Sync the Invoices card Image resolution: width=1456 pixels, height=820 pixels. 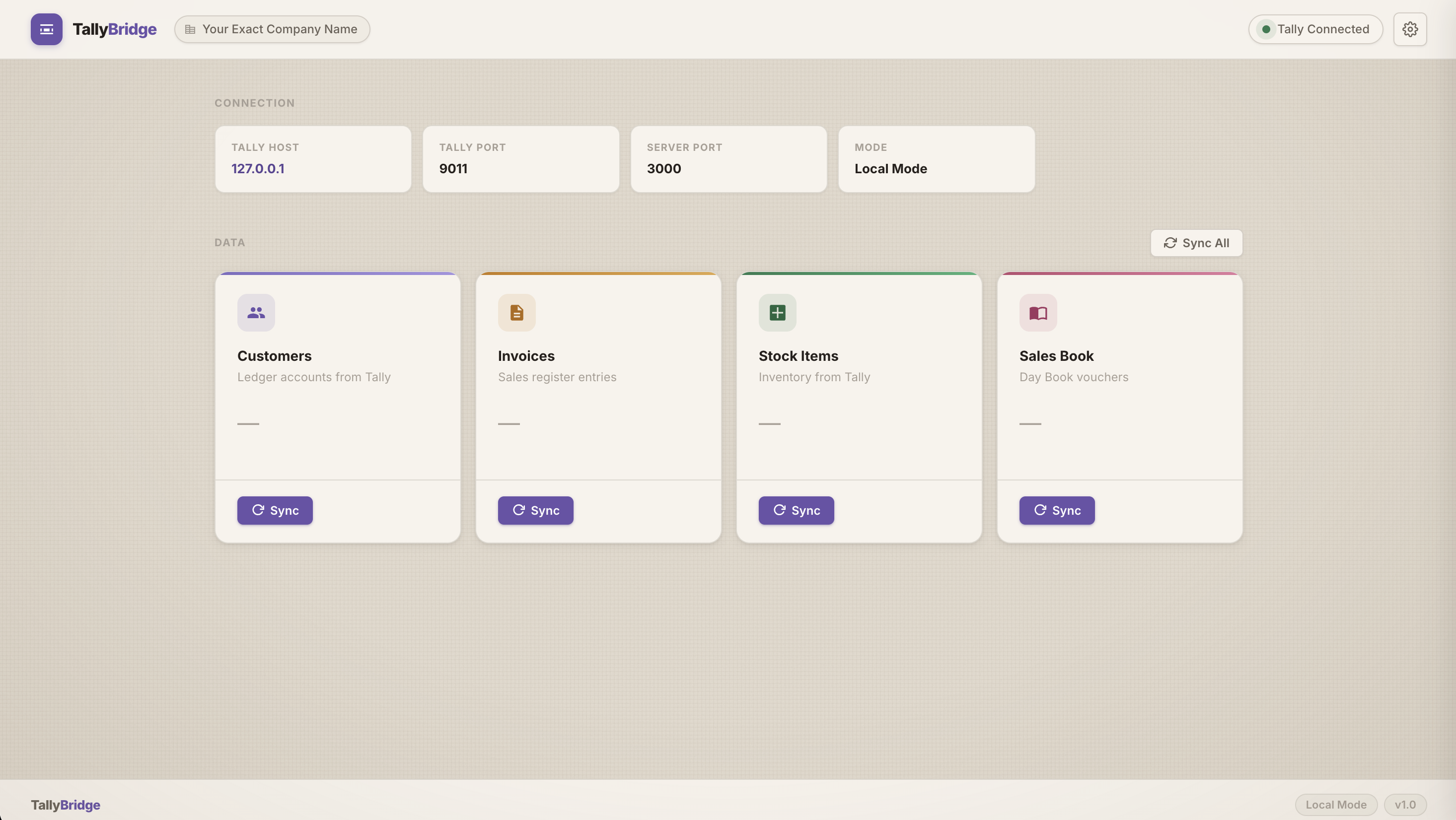click(x=535, y=510)
